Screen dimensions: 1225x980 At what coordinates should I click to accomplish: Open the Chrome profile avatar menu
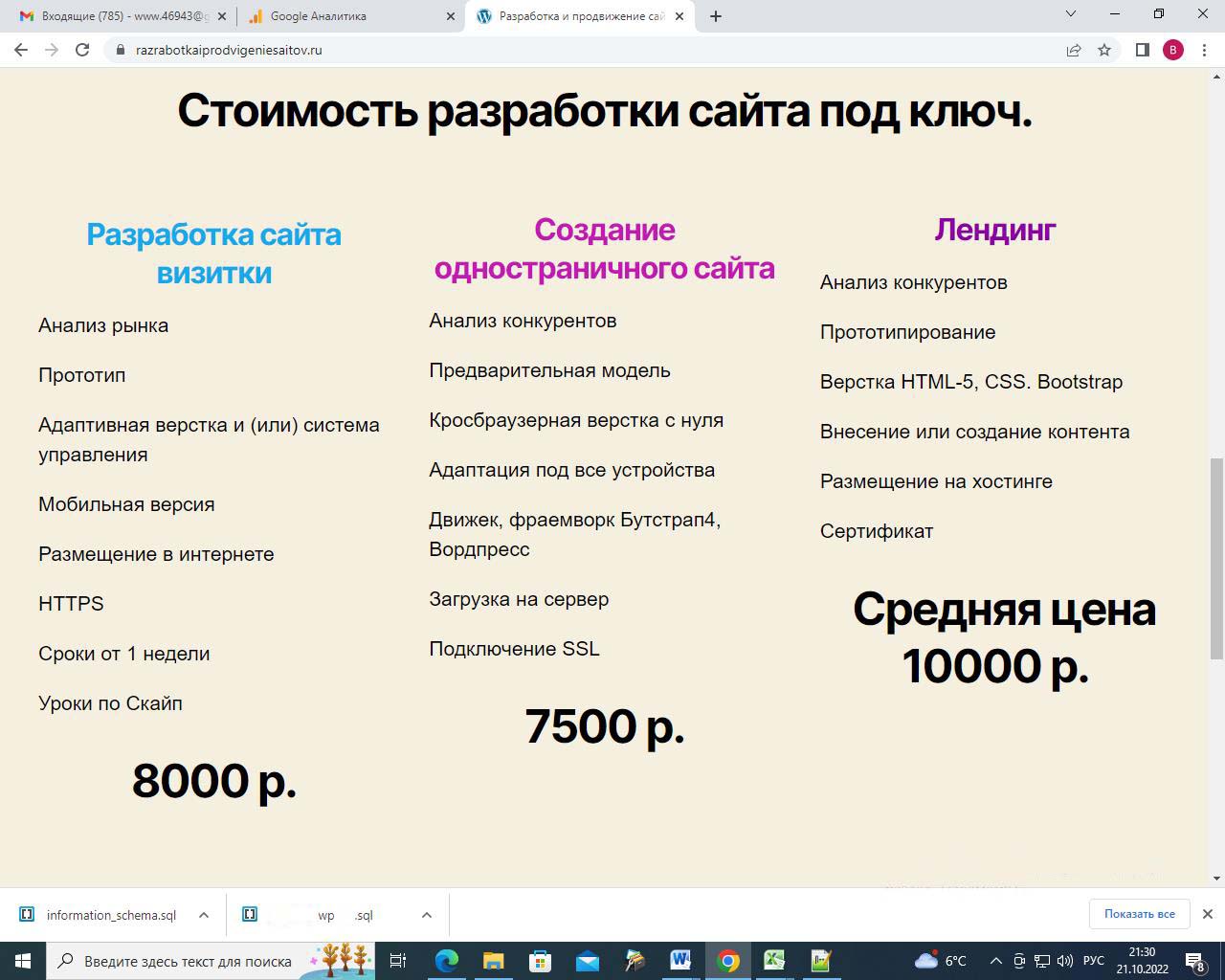click(x=1173, y=50)
